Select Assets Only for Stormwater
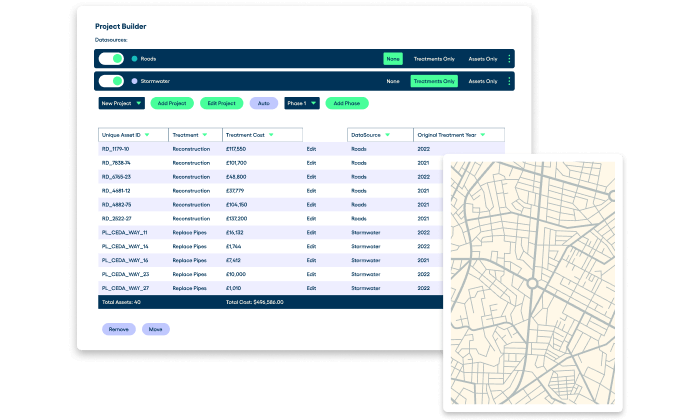This screenshot has width=700, height=420. point(483,81)
